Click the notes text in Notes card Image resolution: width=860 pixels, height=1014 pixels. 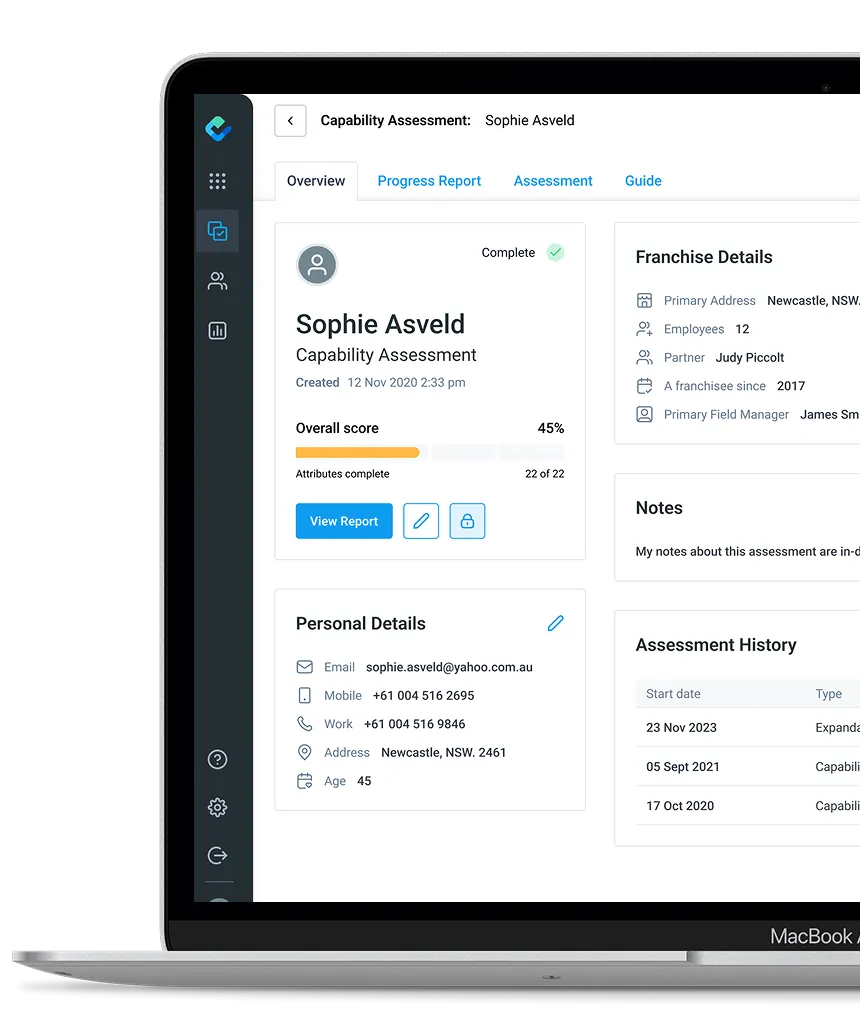747,552
